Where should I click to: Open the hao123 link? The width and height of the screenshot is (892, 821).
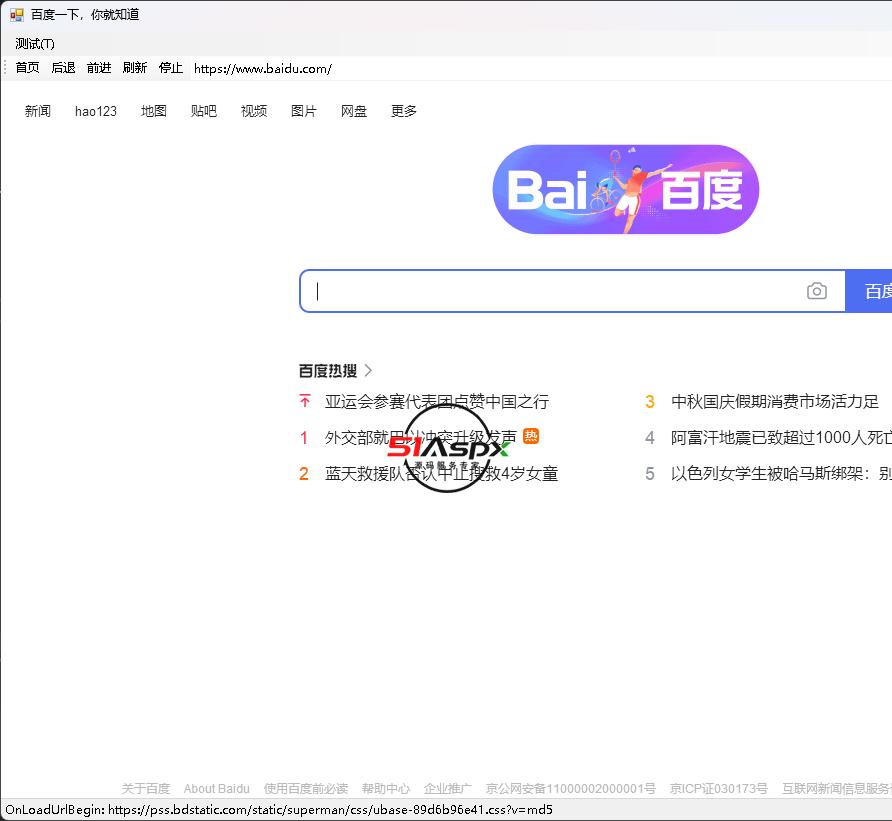point(95,111)
